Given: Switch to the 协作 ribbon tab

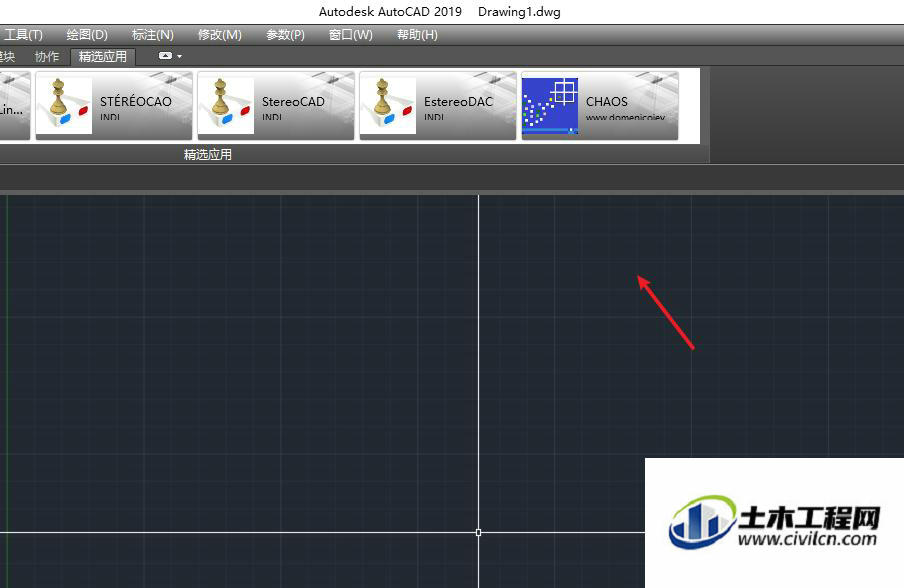Looking at the screenshot, I should (x=47, y=56).
